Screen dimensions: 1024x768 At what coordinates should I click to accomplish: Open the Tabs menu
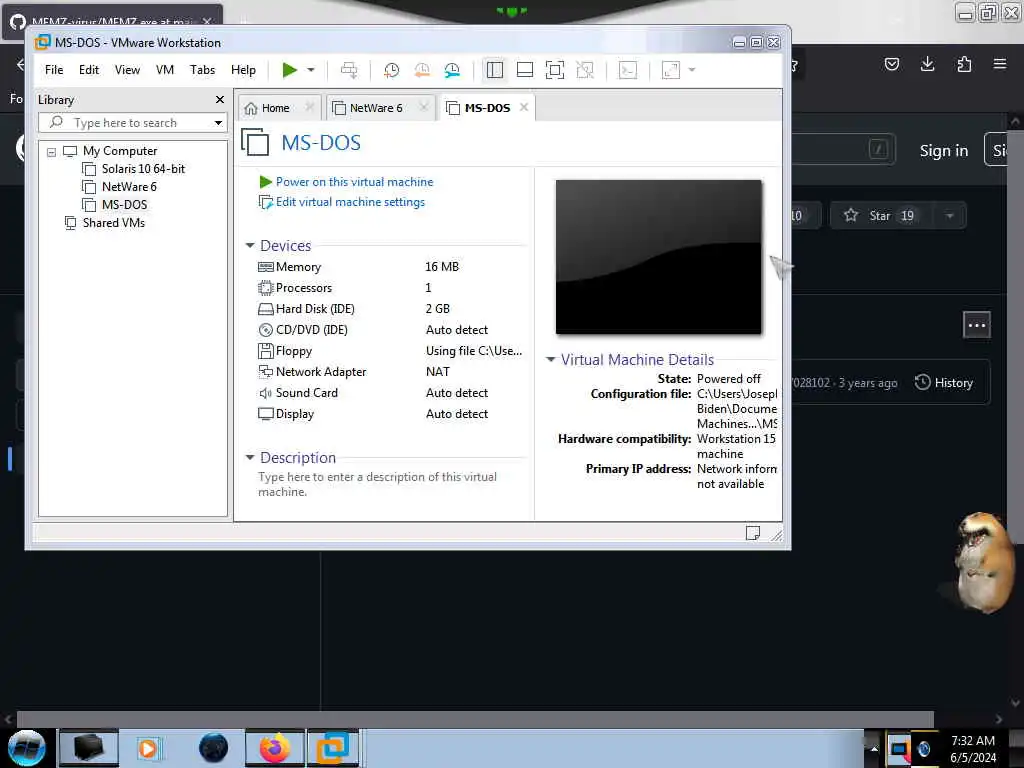[x=202, y=70]
